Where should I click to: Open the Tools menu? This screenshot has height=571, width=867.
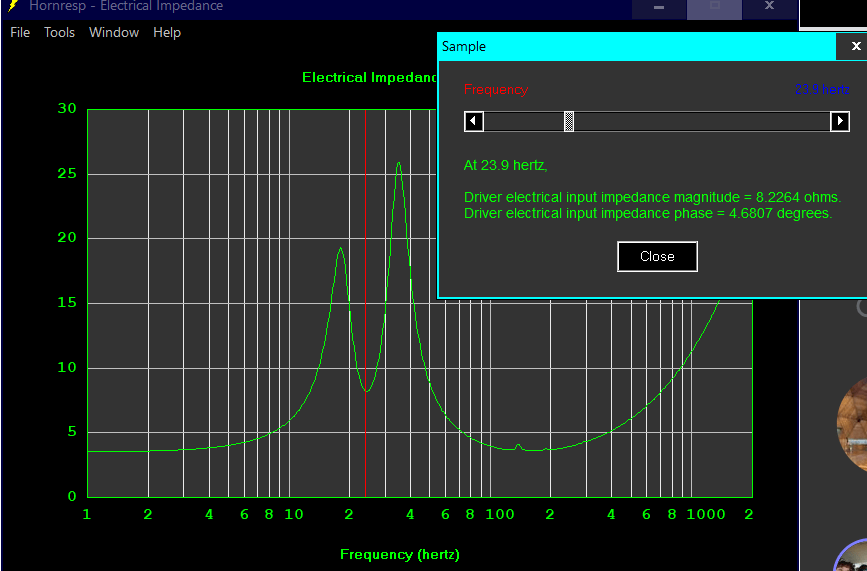(x=59, y=33)
